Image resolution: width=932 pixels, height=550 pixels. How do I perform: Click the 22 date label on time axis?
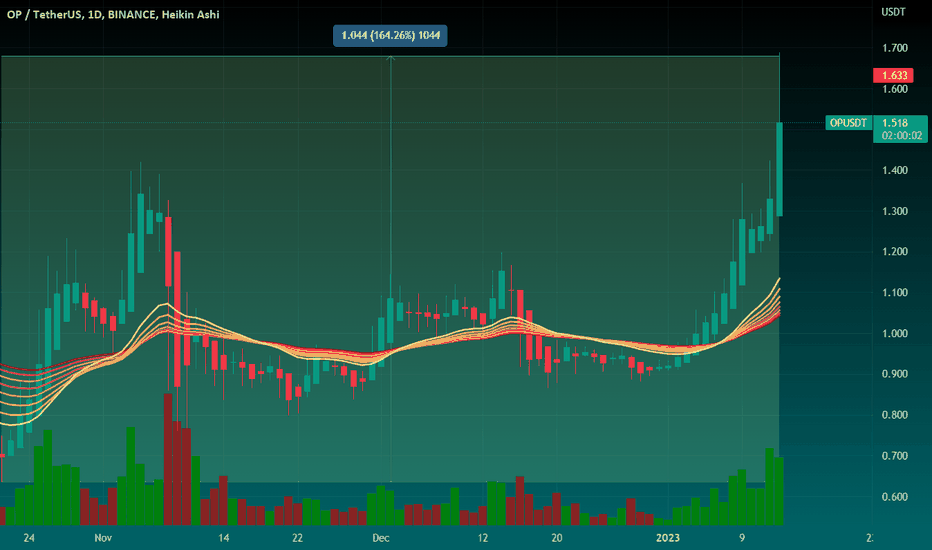tap(297, 538)
